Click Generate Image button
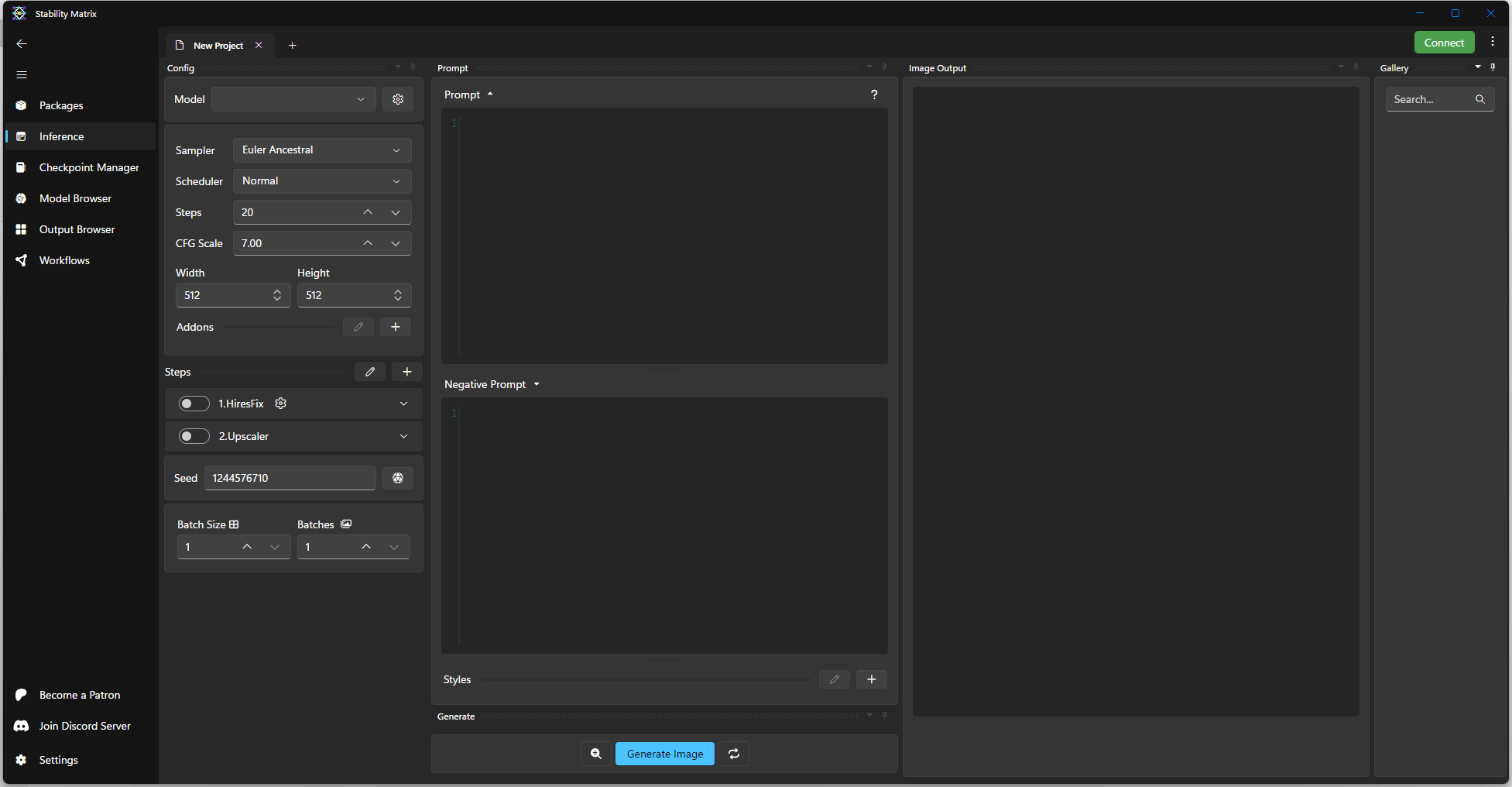1512x787 pixels. 665,754
